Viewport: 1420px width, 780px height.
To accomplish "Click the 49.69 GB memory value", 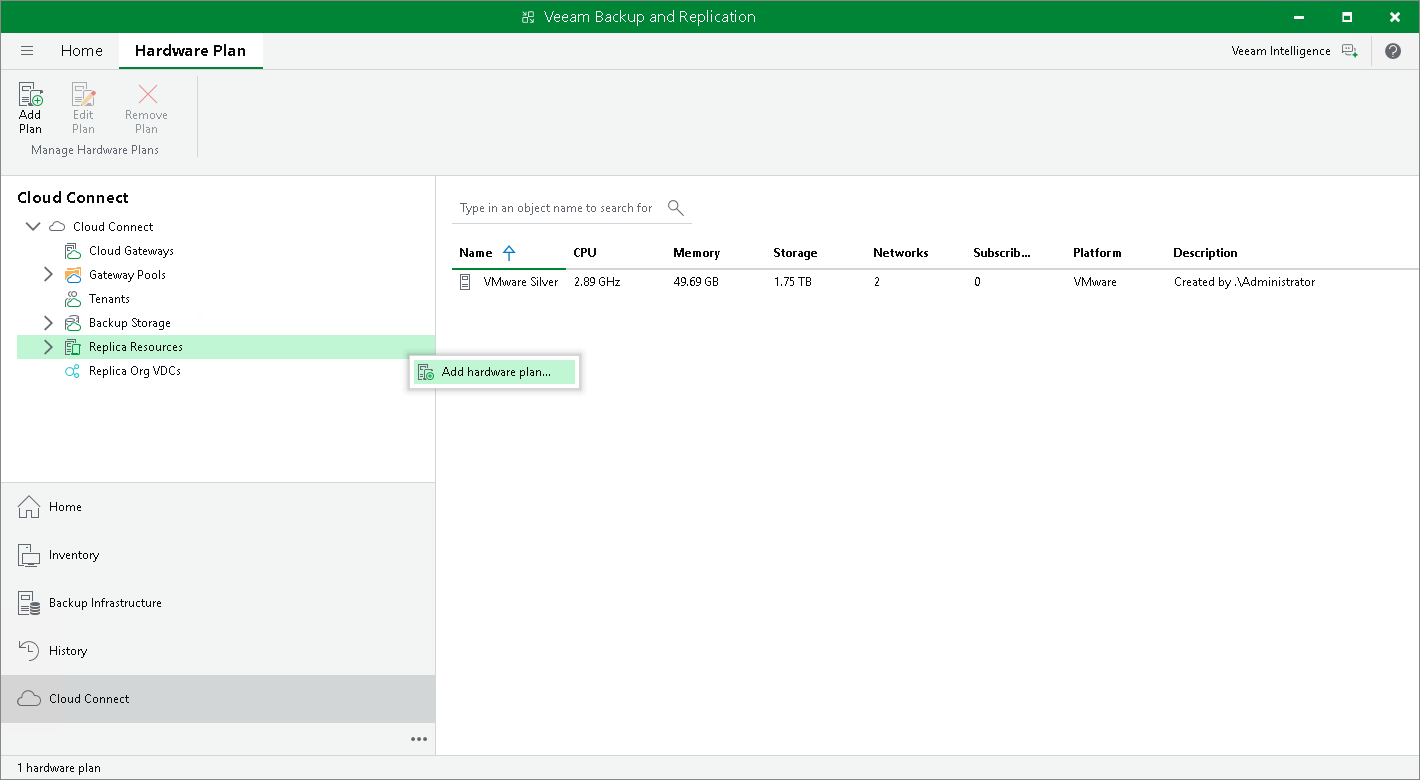I will pyautogui.click(x=696, y=282).
